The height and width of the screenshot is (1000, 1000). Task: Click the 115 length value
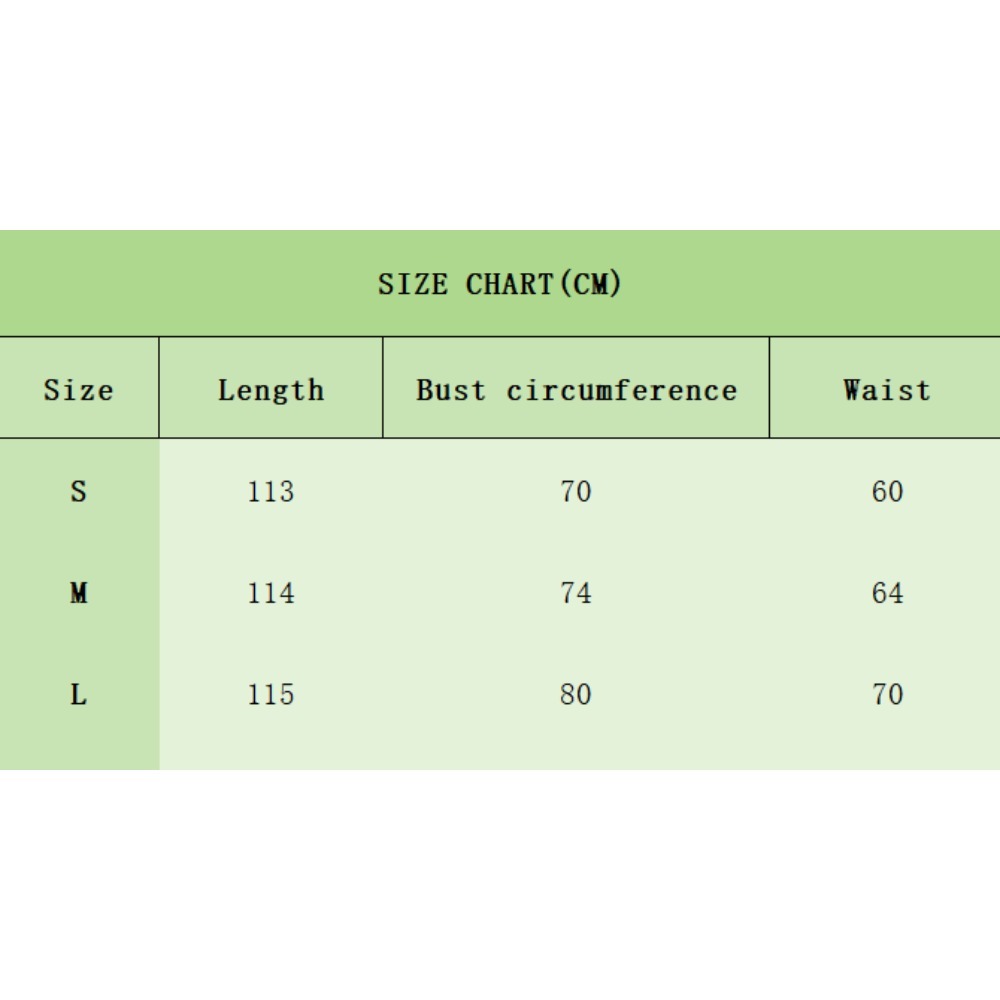pos(271,695)
